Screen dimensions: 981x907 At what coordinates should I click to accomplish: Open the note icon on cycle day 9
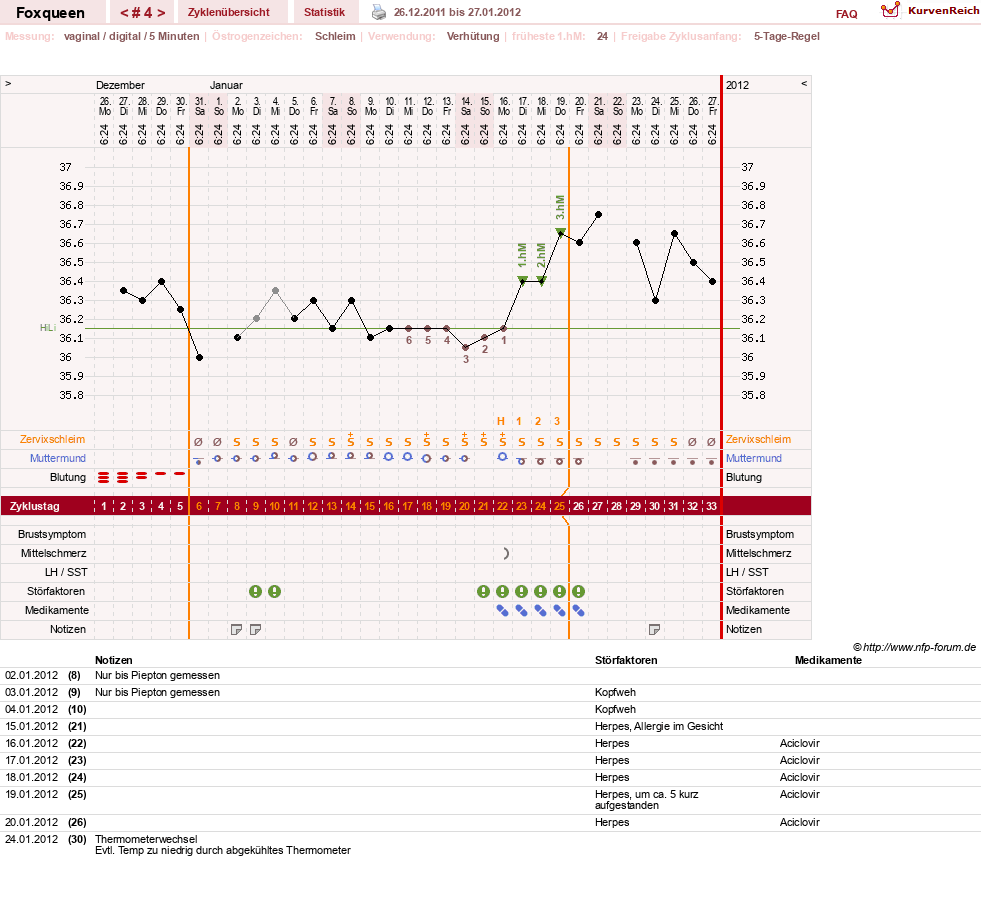pos(255,630)
